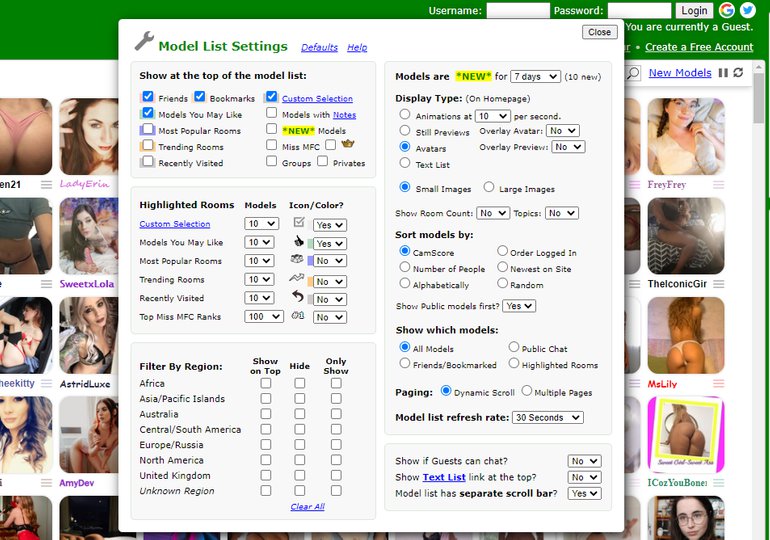Refresh the model list with the refresh icon

point(738,73)
